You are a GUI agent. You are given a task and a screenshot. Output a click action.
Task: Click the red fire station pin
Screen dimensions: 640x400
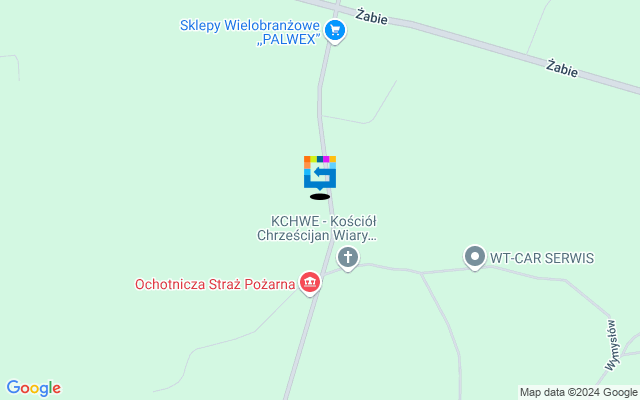pos(310,284)
